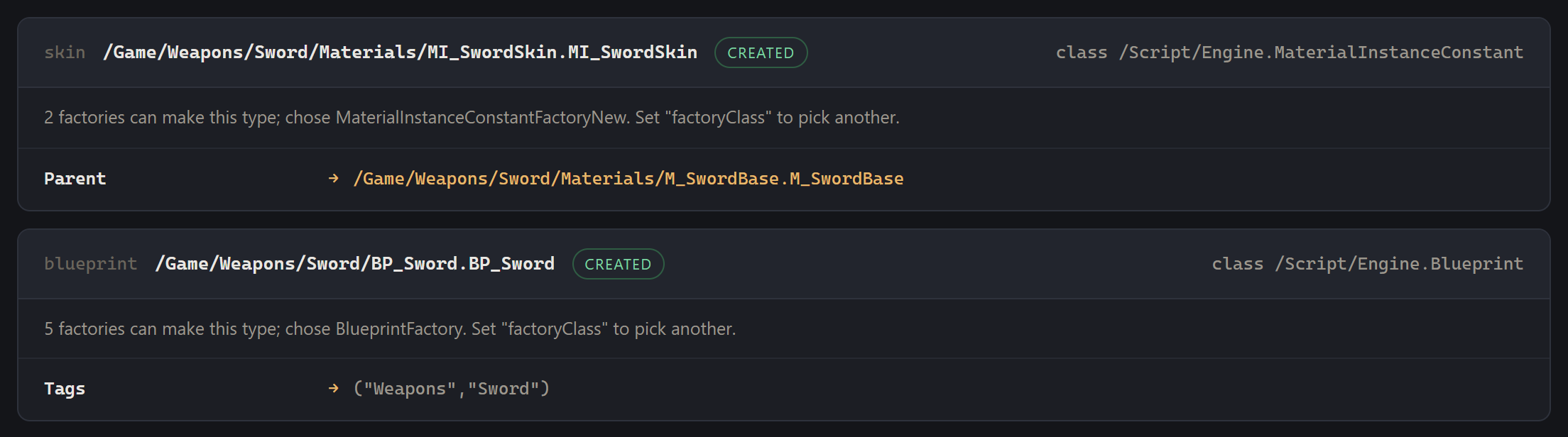Click the Tags property name
The image size is (1568, 437).
pyautogui.click(x=65, y=389)
